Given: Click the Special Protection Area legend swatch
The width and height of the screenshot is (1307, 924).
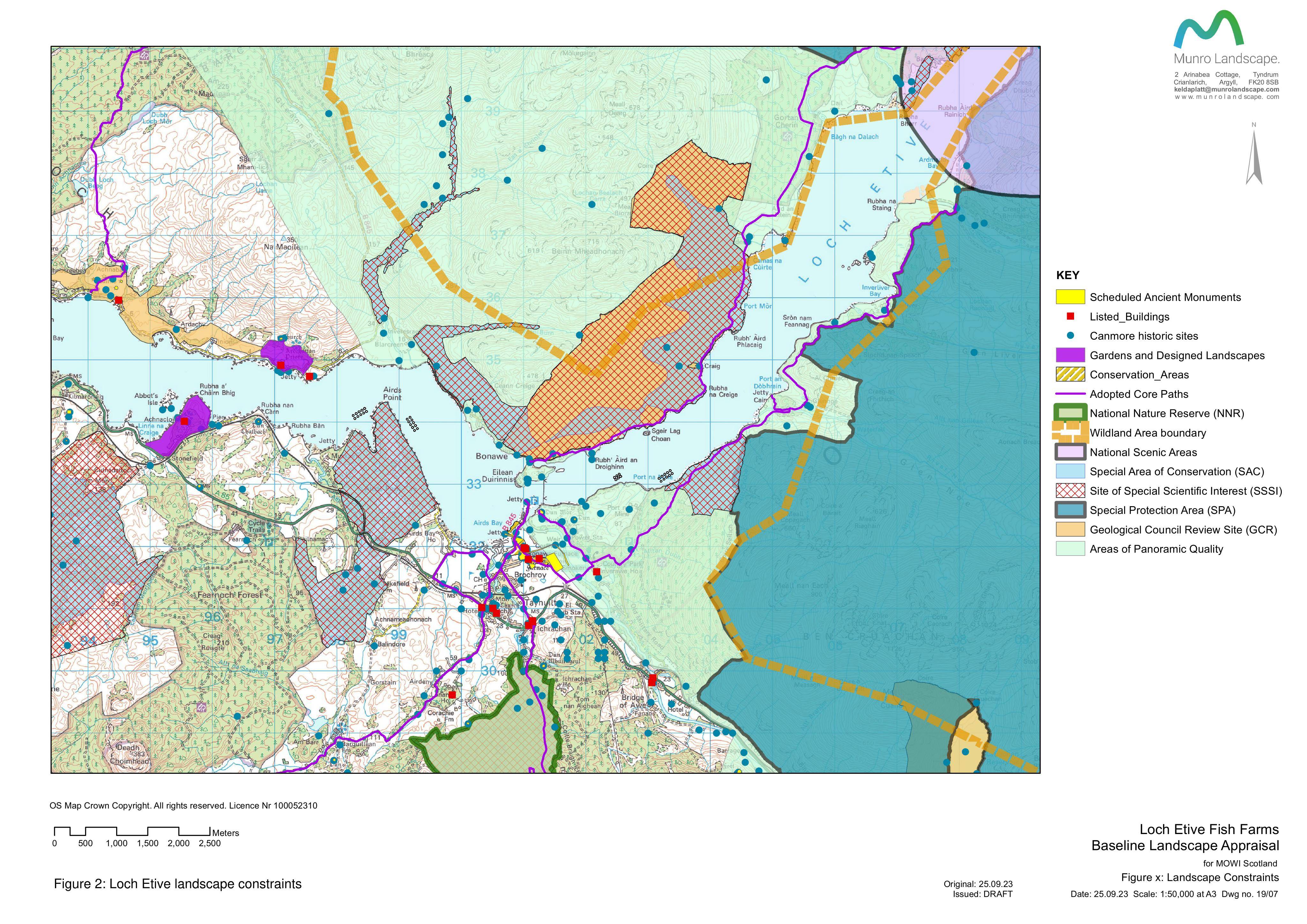Looking at the screenshot, I should [1070, 510].
